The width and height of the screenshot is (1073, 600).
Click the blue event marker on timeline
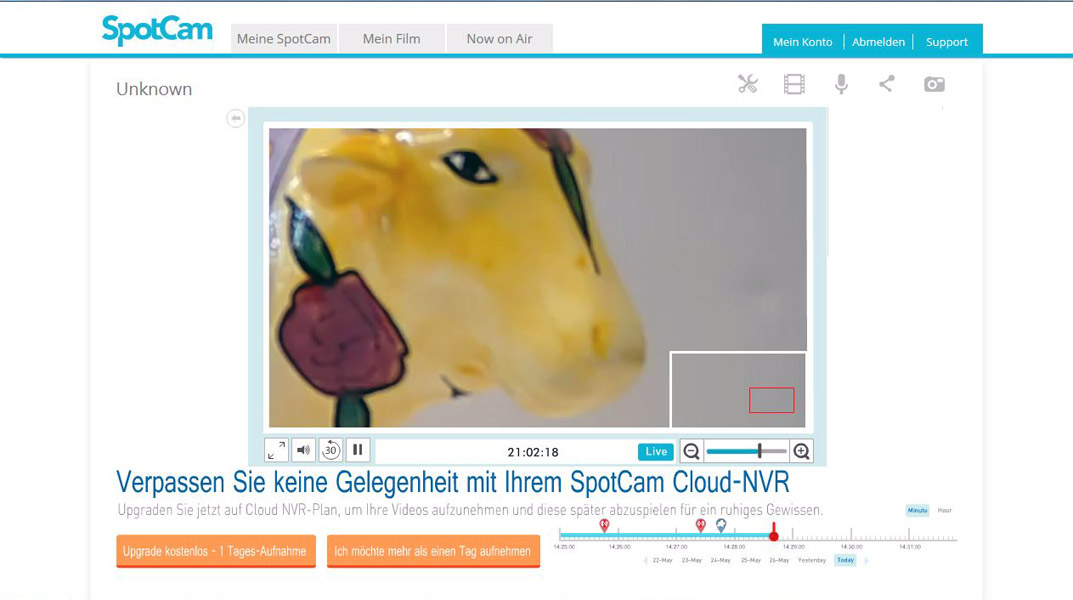pyautogui.click(x=721, y=525)
